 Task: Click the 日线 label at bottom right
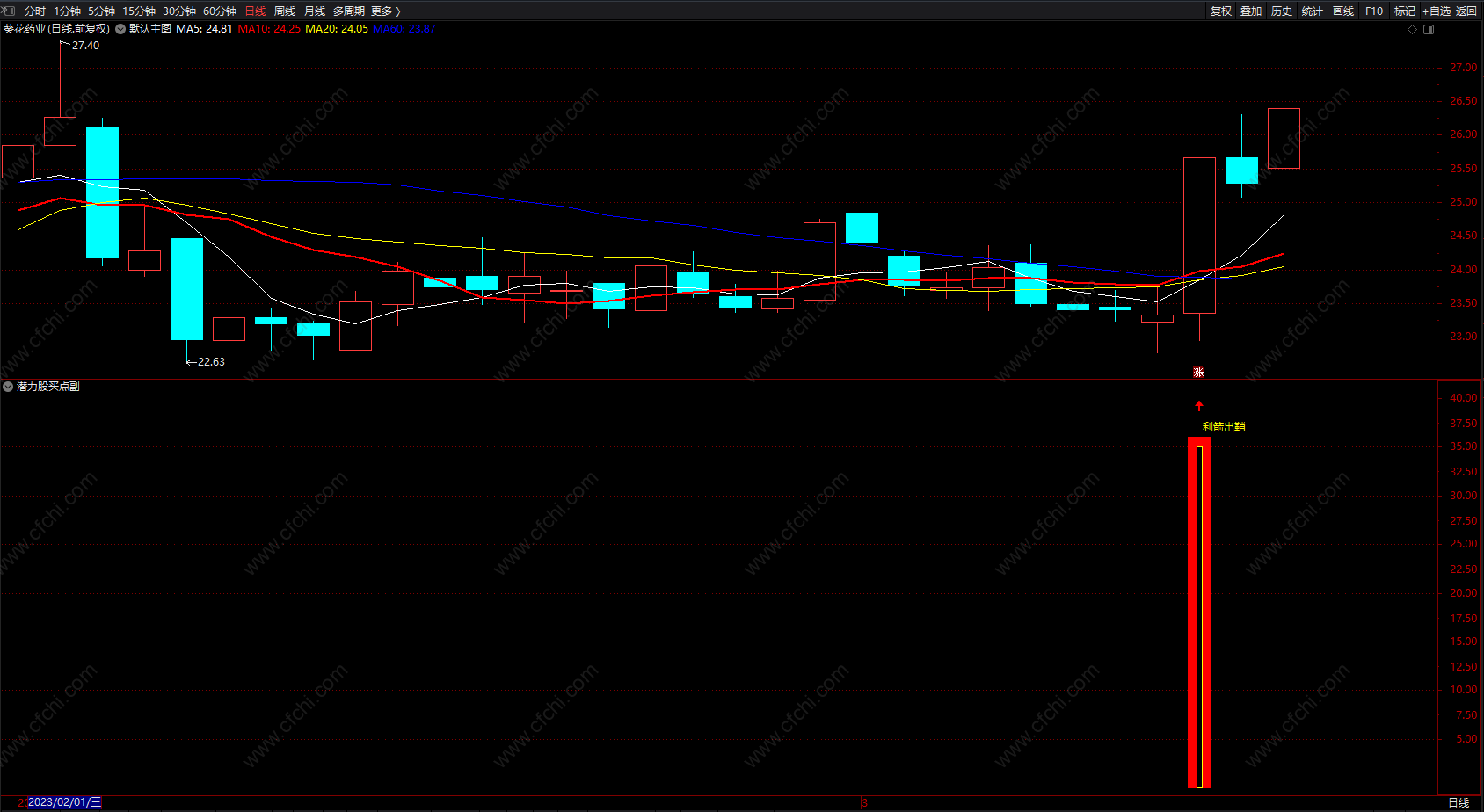coord(1459,802)
